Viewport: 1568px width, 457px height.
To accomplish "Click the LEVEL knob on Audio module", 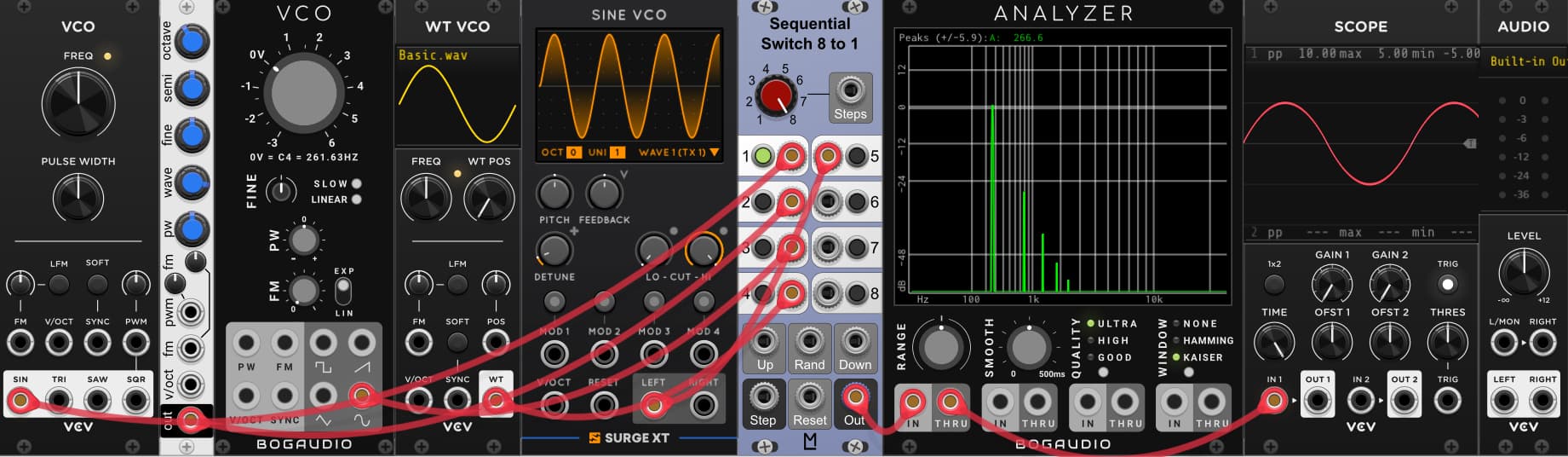I will (1524, 272).
